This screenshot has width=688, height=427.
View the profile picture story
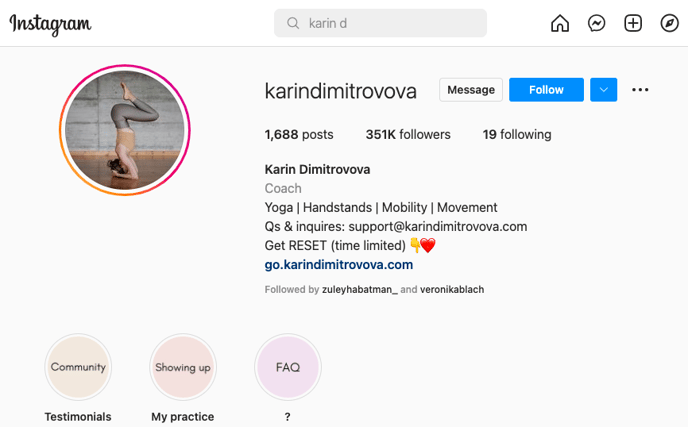point(125,130)
